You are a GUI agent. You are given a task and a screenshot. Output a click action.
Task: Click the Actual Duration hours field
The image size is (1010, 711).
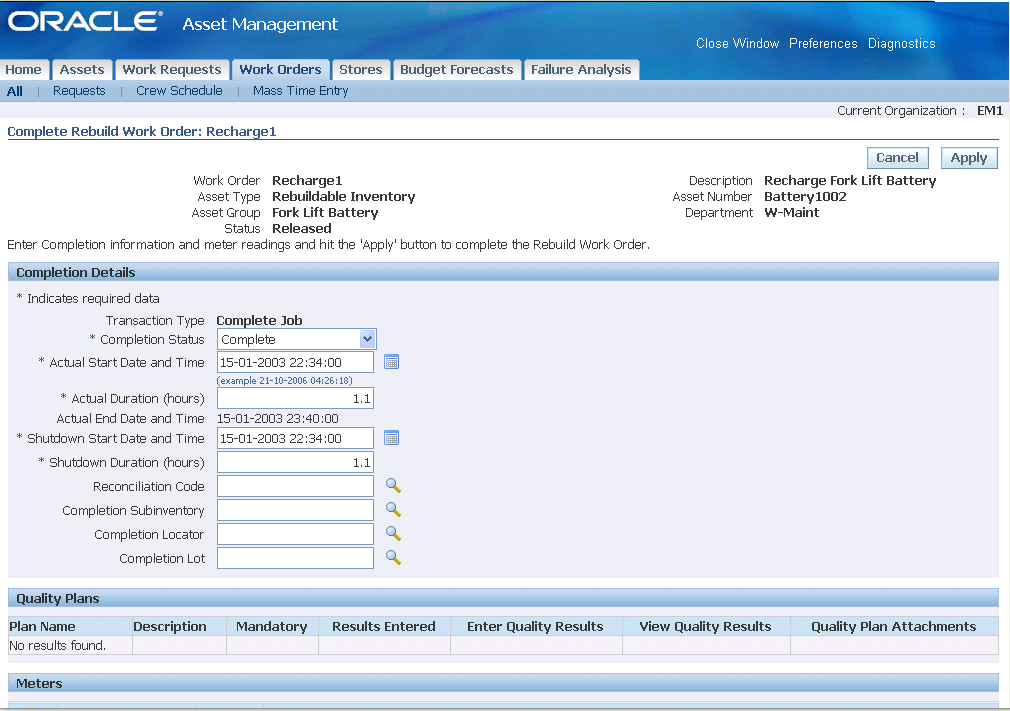click(x=295, y=398)
